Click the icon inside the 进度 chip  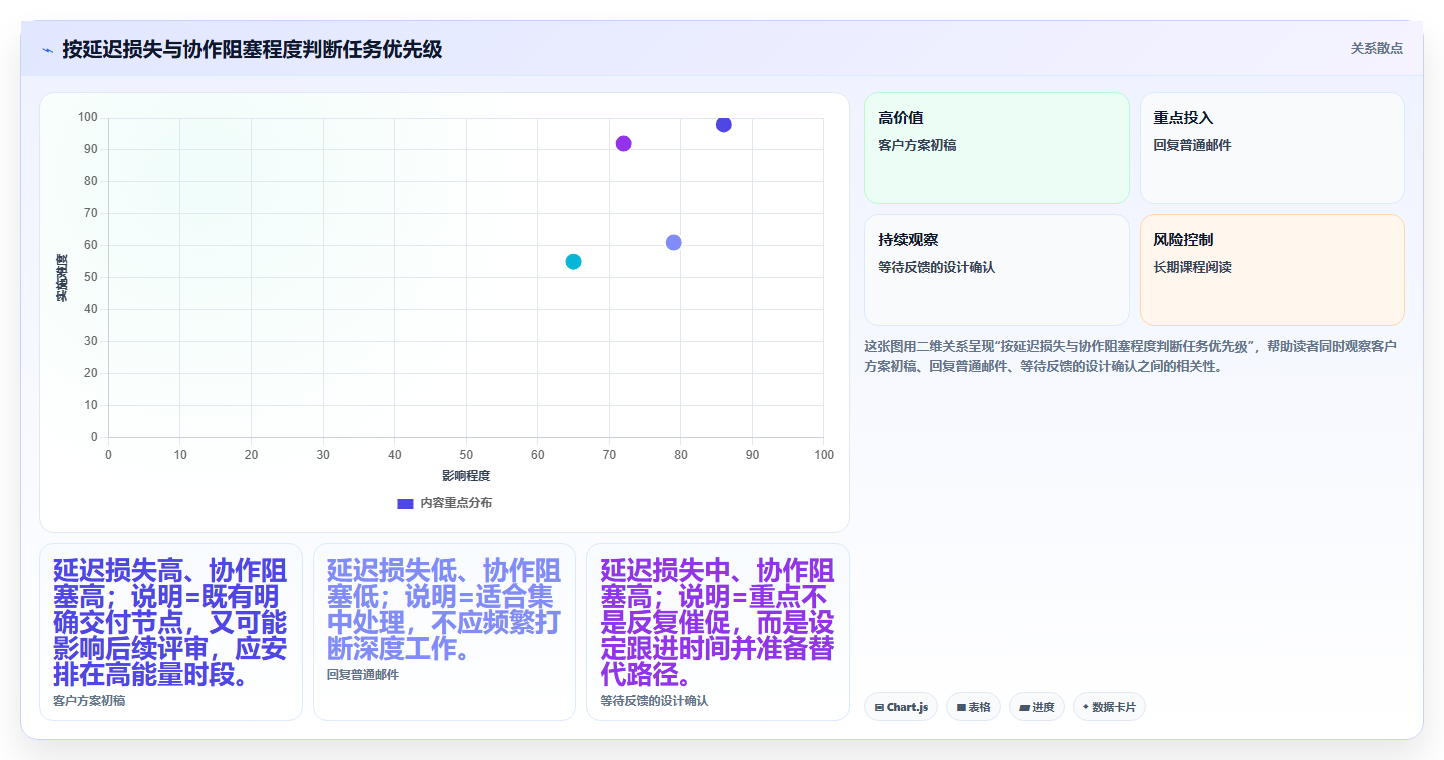[1024, 707]
